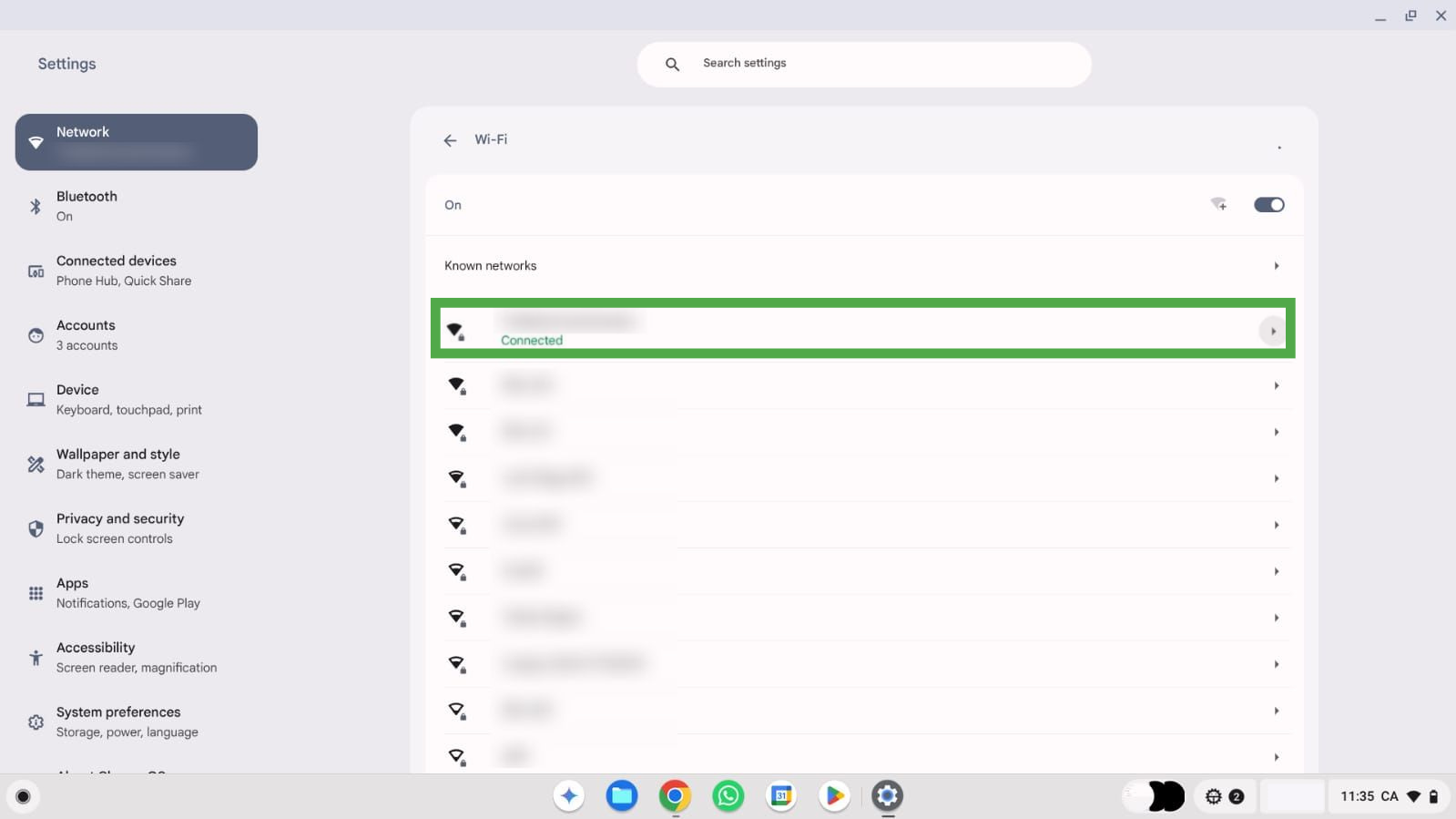Click the green Connected status text

(x=532, y=341)
